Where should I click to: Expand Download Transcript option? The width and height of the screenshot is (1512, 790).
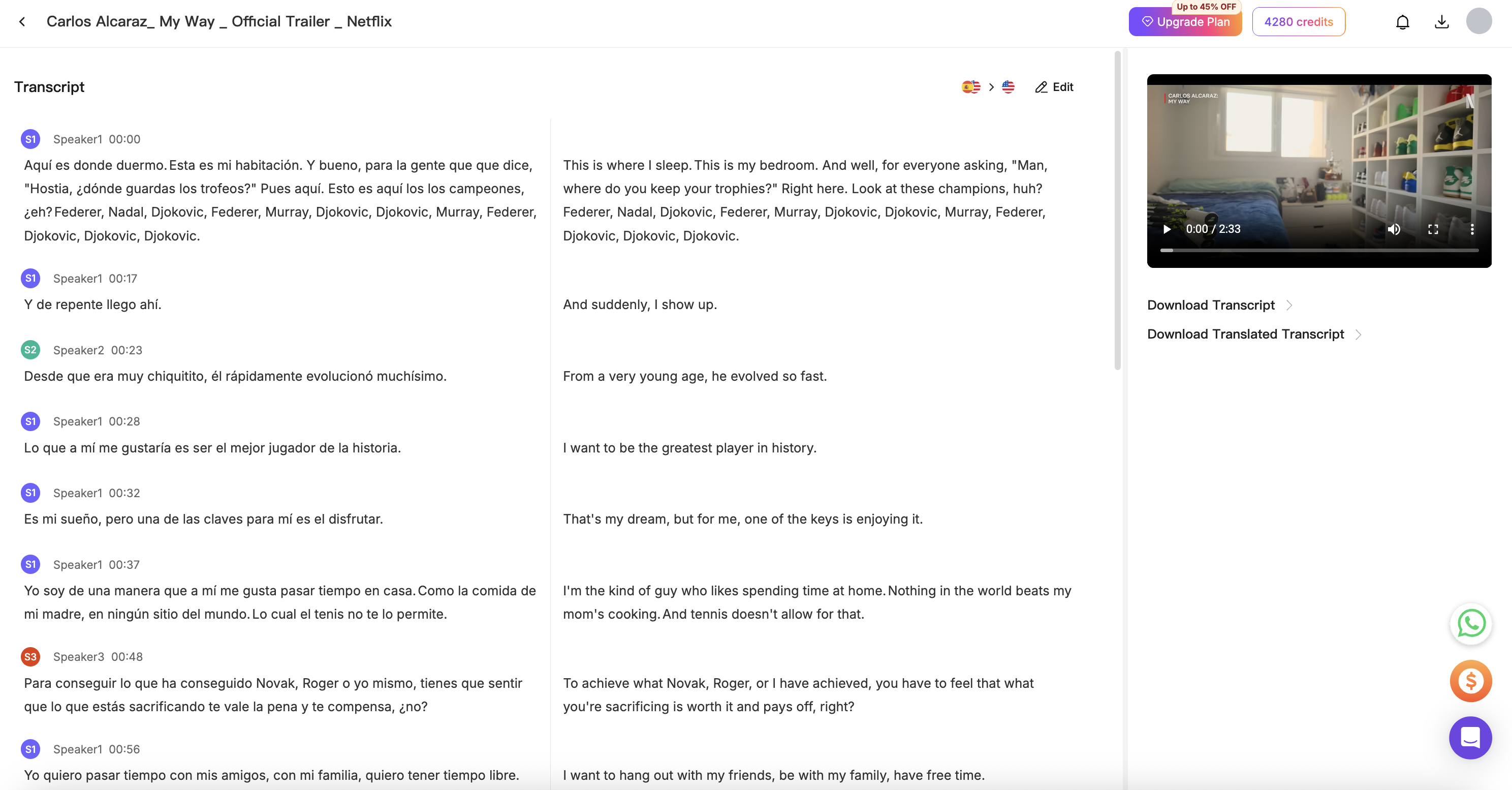(1220, 306)
